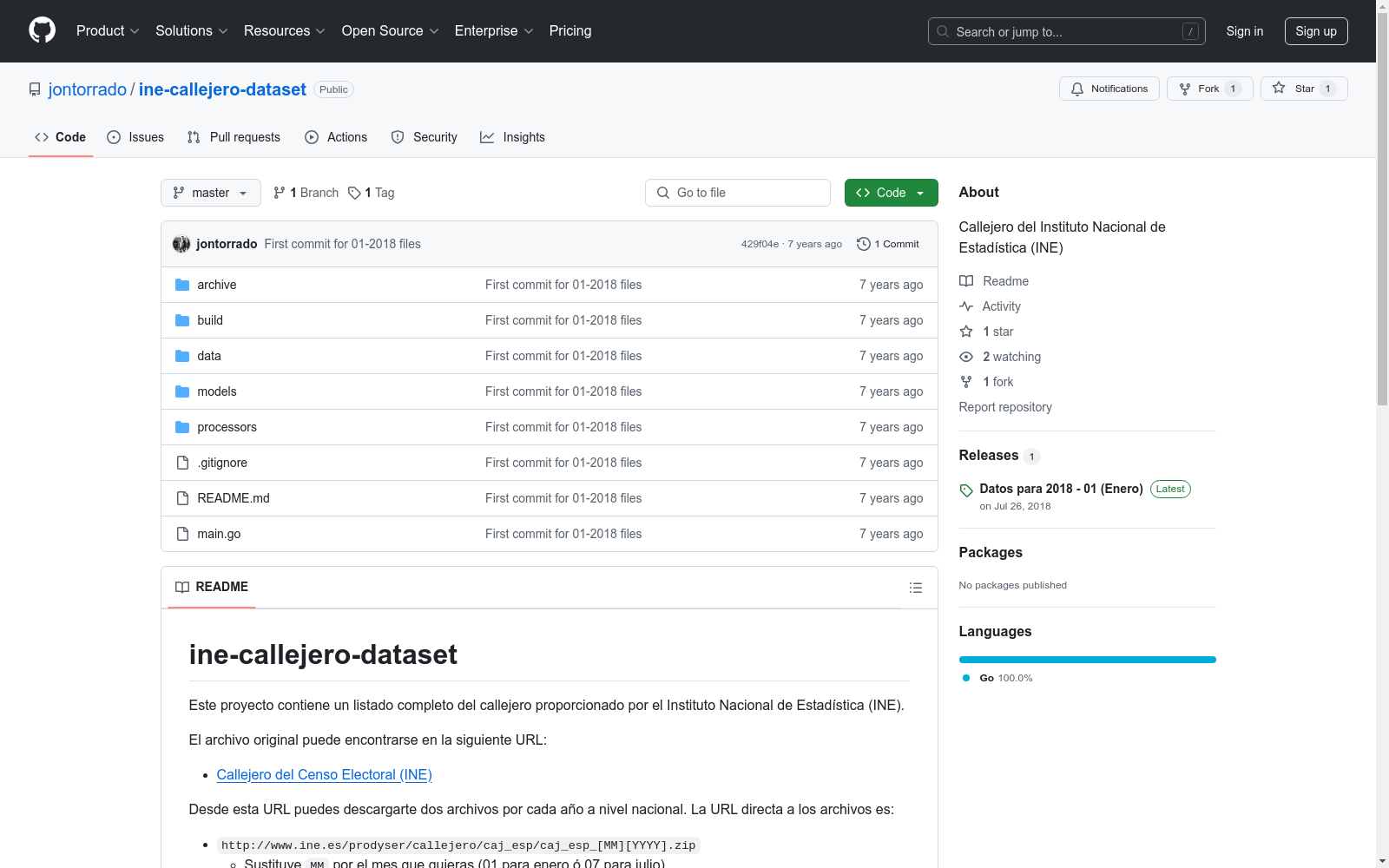The image size is (1389, 868).
Task: Switch to the Security tab
Action: [424, 137]
